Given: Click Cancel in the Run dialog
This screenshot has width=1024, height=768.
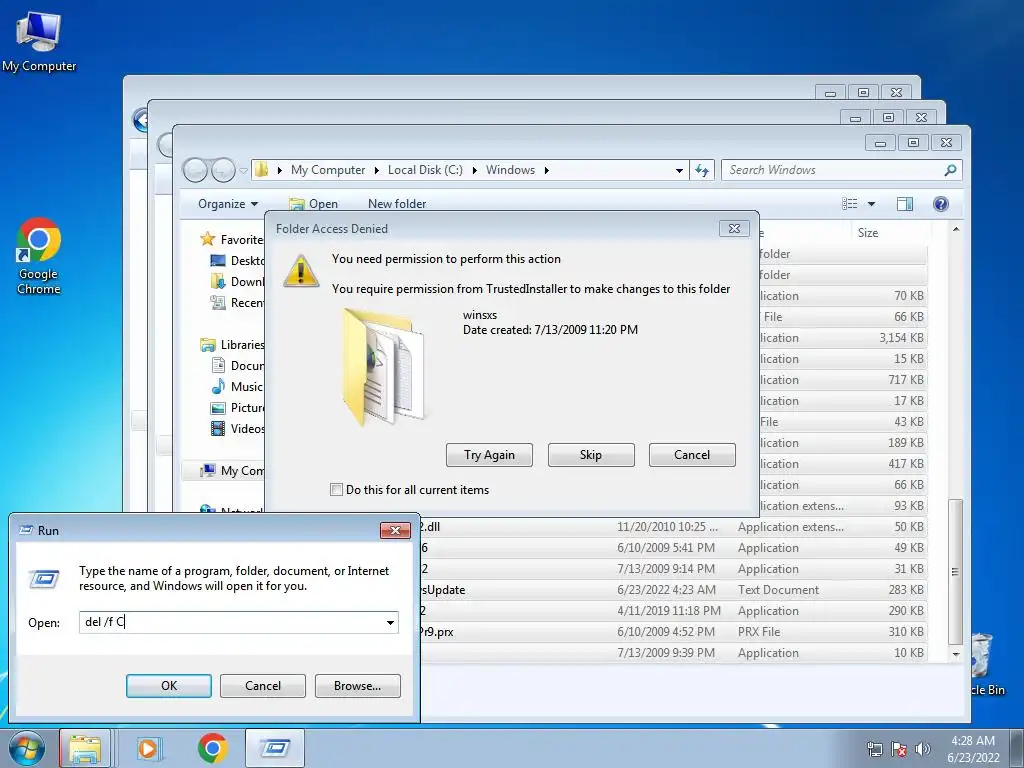Looking at the screenshot, I should [263, 686].
